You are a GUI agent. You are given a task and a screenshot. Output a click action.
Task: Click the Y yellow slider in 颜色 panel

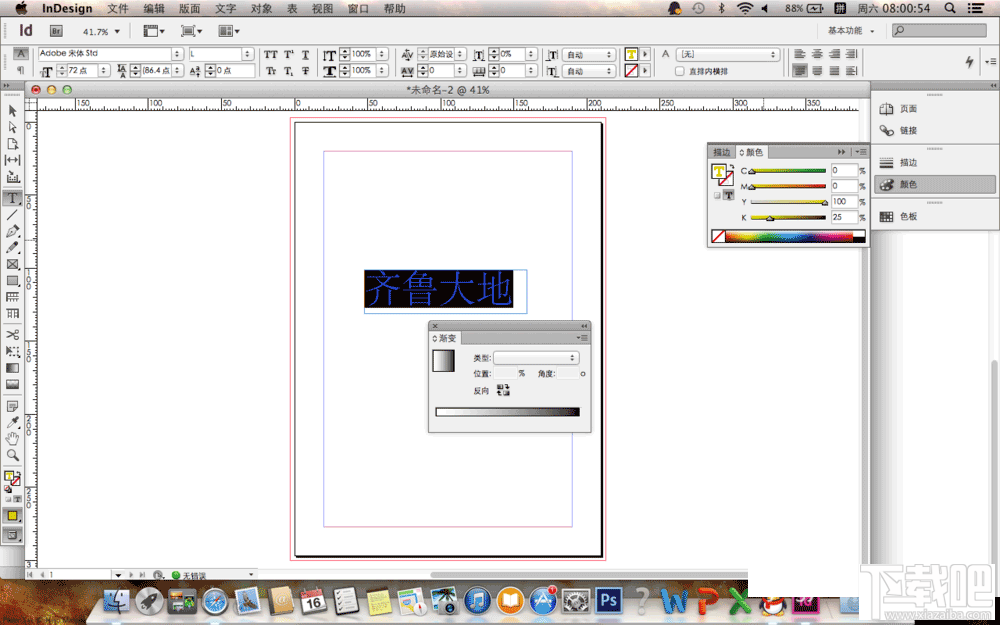pos(788,202)
